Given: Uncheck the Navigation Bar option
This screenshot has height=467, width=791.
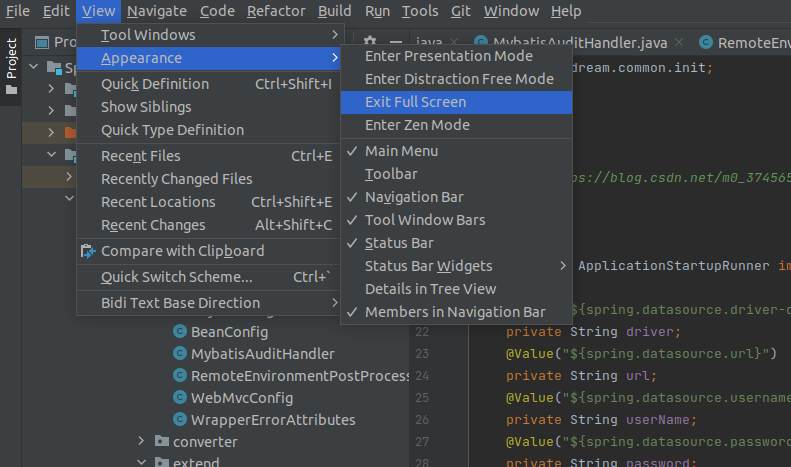Looking at the screenshot, I should tap(413, 197).
